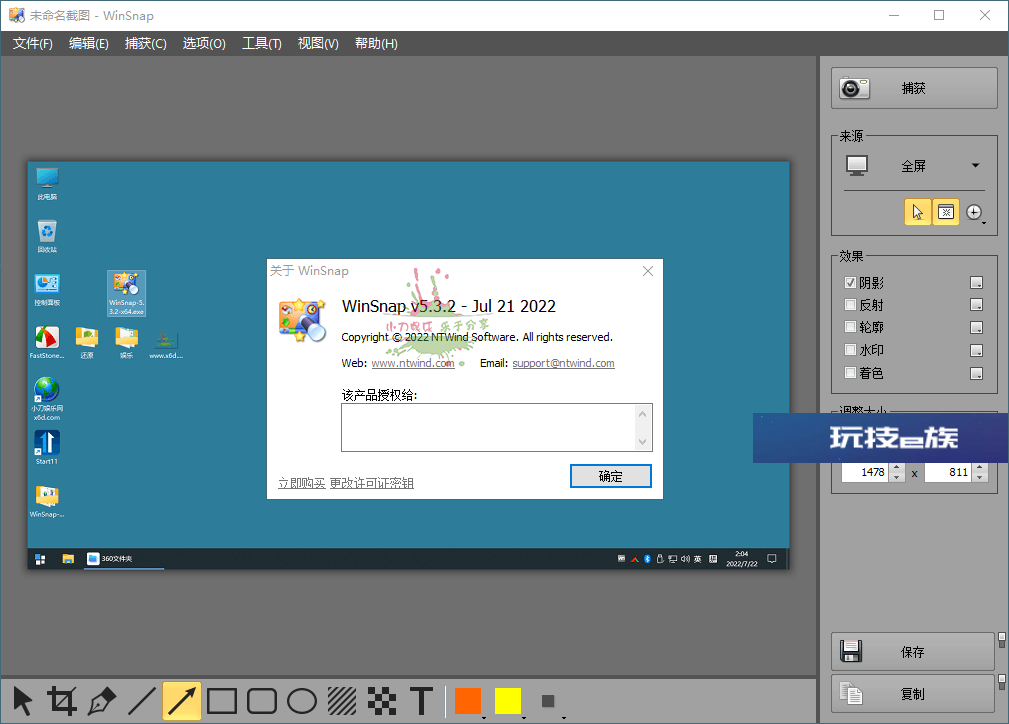Open 反射 effect options button

pos(976,304)
